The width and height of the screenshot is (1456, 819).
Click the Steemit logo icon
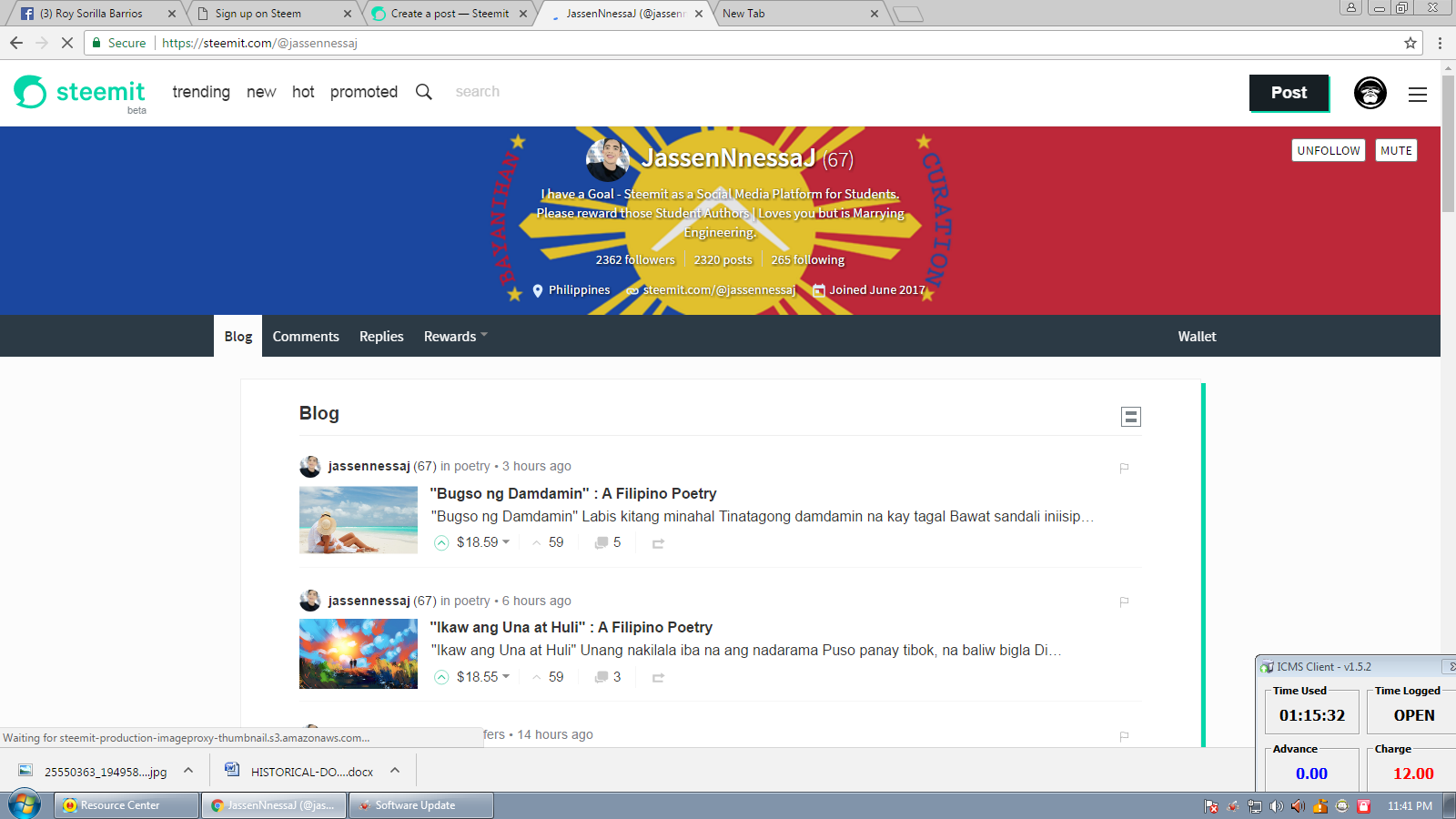pyautogui.click(x=30, y=92)
